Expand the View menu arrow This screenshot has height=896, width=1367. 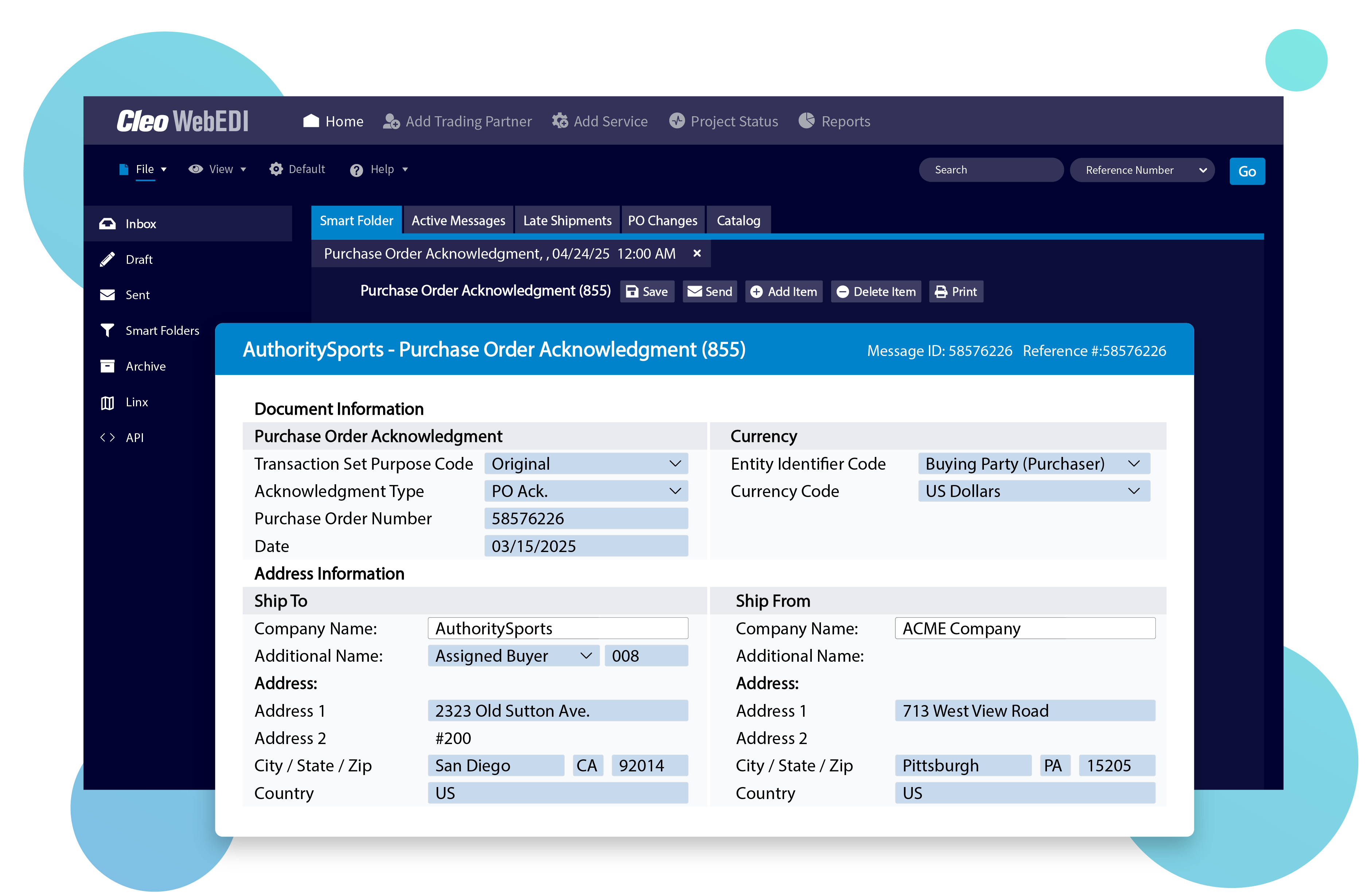[x=243, y=170]
